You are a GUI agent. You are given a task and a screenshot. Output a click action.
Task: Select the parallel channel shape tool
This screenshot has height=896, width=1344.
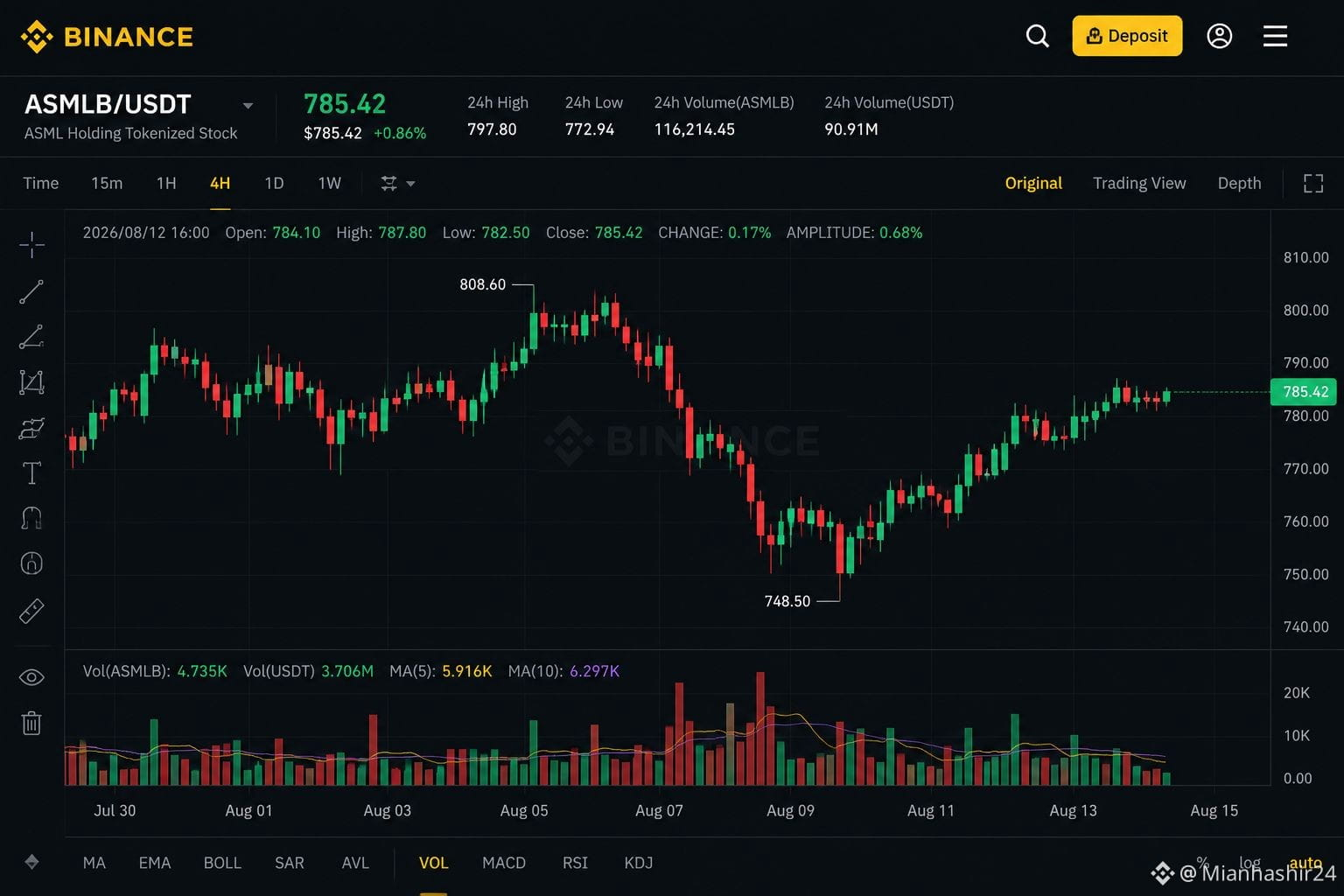[31, 382]
